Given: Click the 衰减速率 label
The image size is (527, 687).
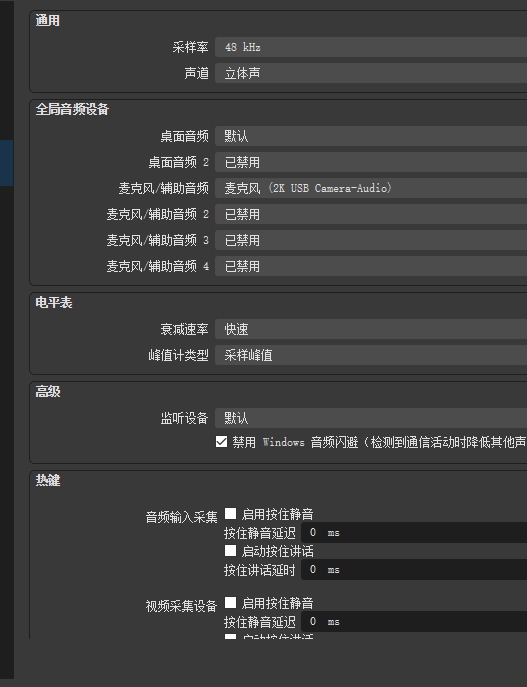Looking at the screenshot, I should point(184,329).
